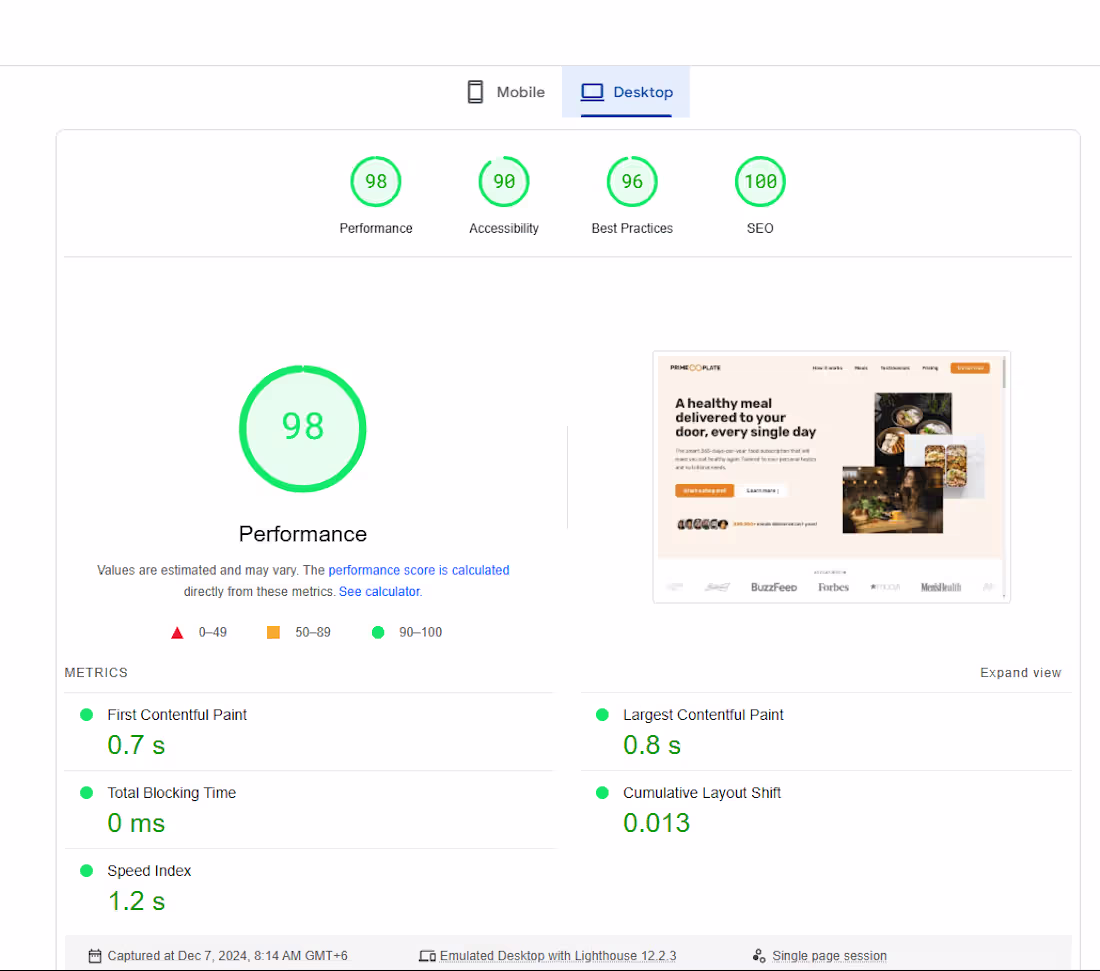Click the Accessibility label under gauge

click(x=504, y=229)
